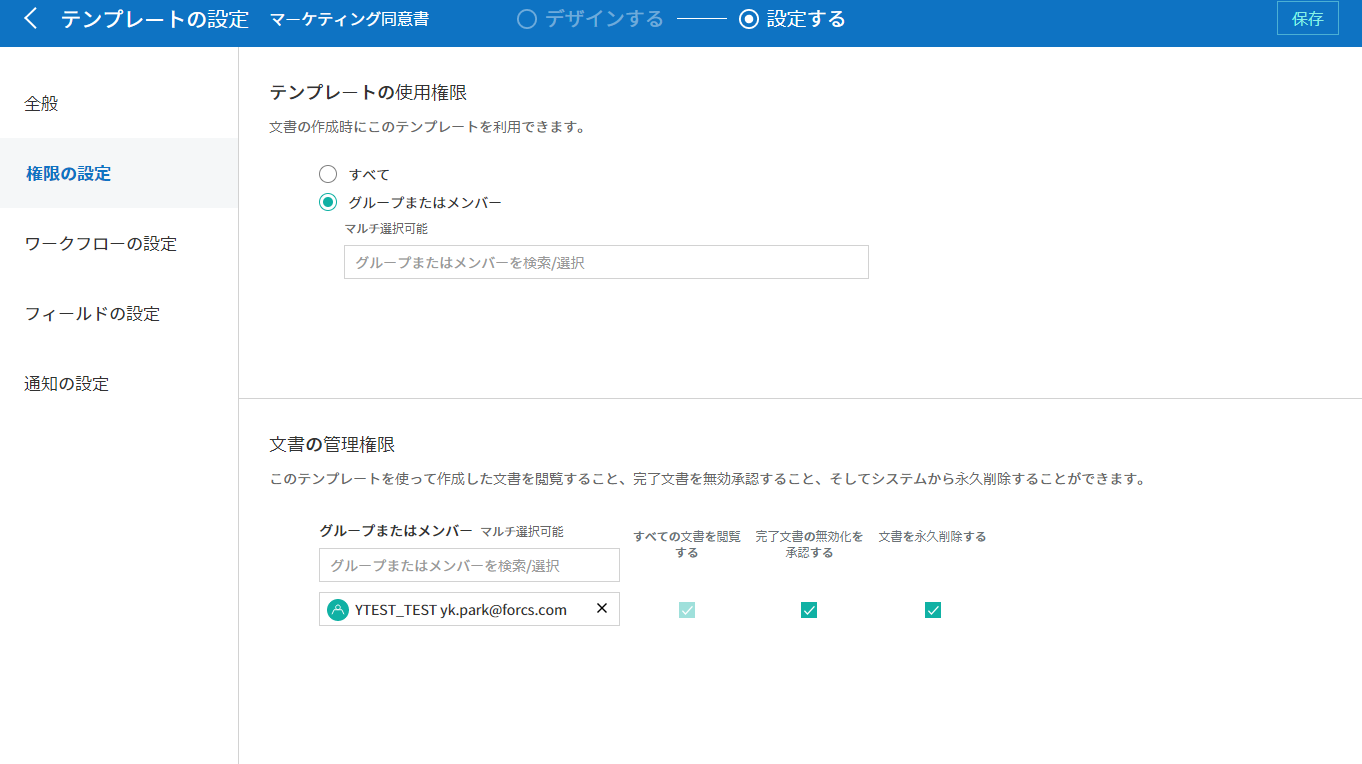Image resolution: width=1362 pixels, height=764 pixels.
Task: Click the テンプレートの設定 header title
Action: [x=155, y=19]
